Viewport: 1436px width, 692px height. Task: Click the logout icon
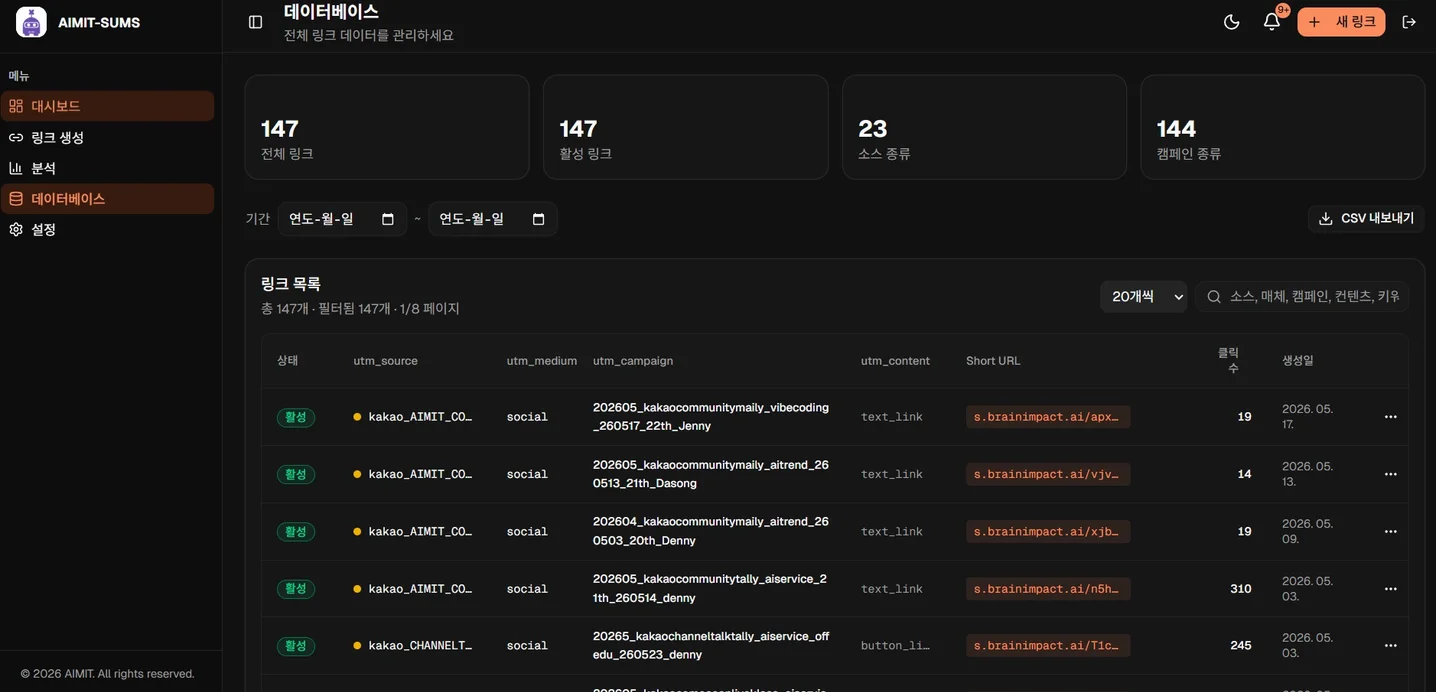pyautogui.click(x=1409, y=22)
